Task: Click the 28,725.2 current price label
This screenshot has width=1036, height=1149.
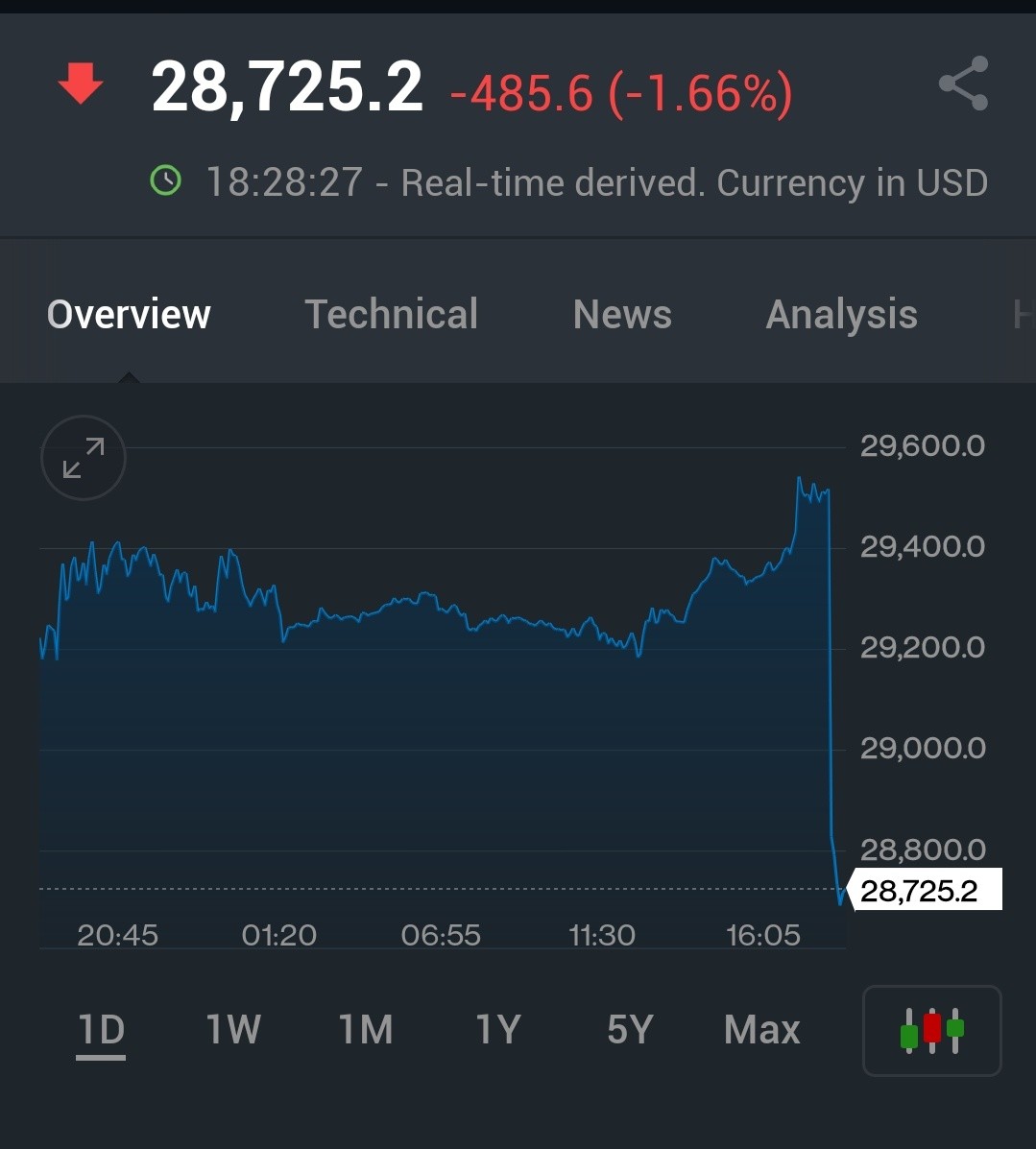Action: (x=924, y=891)
